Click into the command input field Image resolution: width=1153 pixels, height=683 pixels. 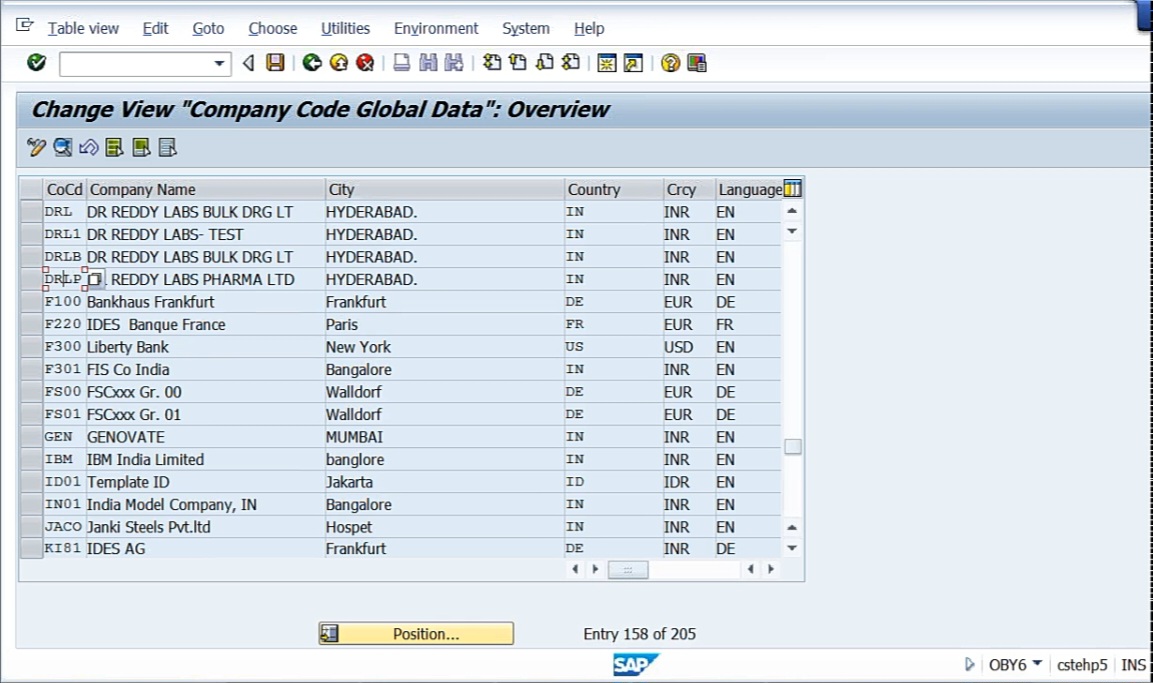tap(136, 64)
